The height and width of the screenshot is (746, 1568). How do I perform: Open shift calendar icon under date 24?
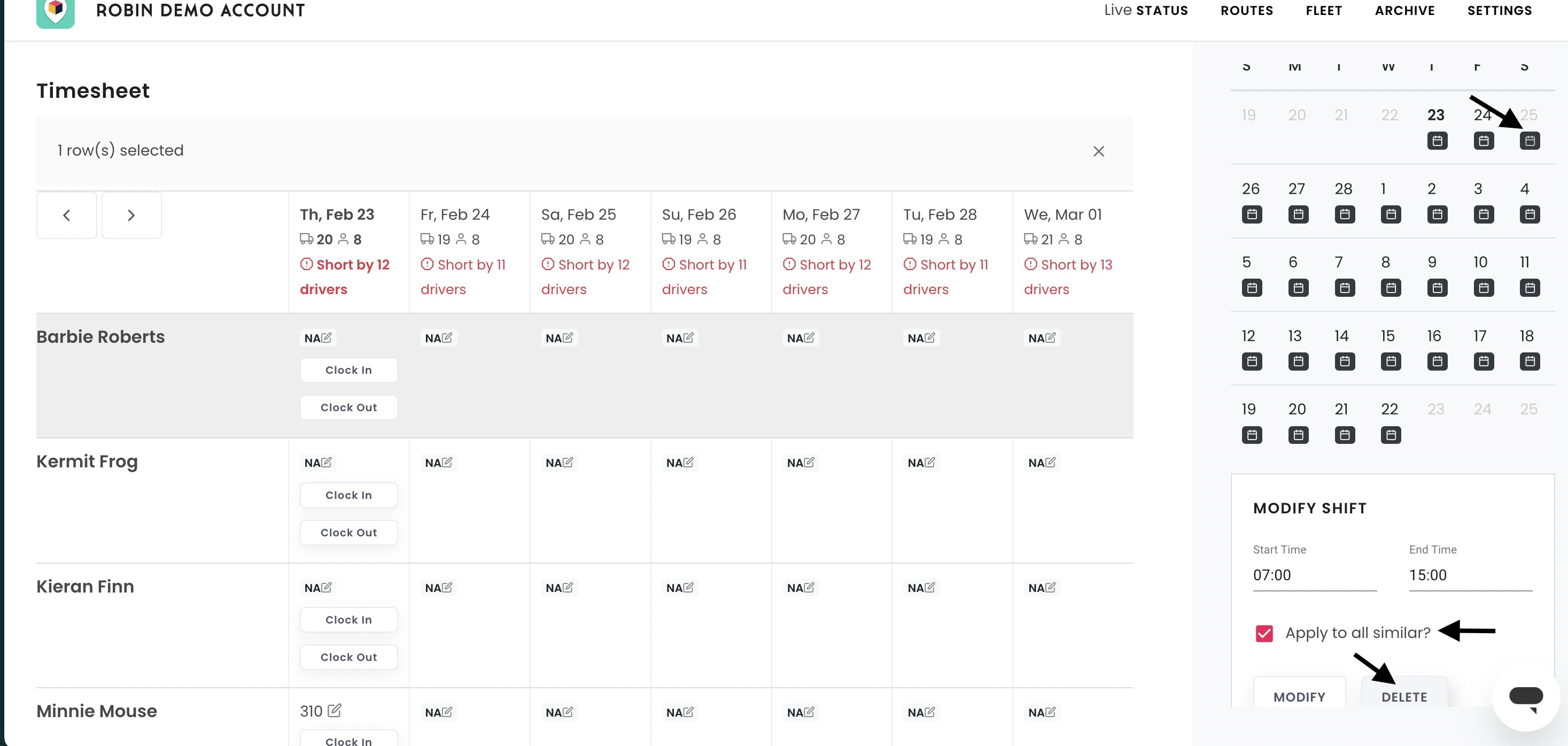1484,141
